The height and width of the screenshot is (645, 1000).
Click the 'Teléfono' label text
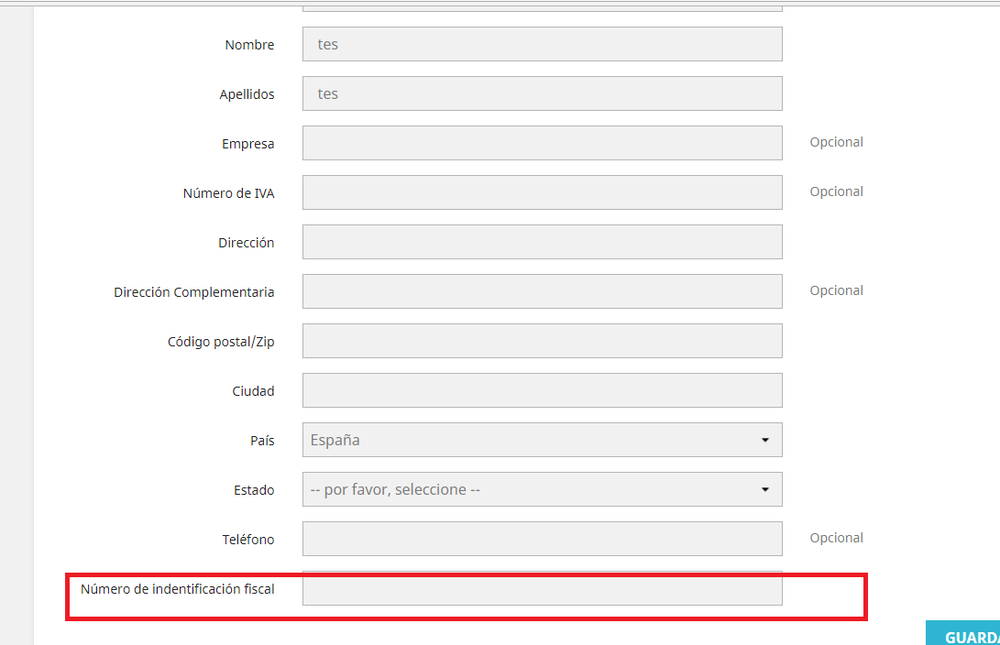click(248, 540)
